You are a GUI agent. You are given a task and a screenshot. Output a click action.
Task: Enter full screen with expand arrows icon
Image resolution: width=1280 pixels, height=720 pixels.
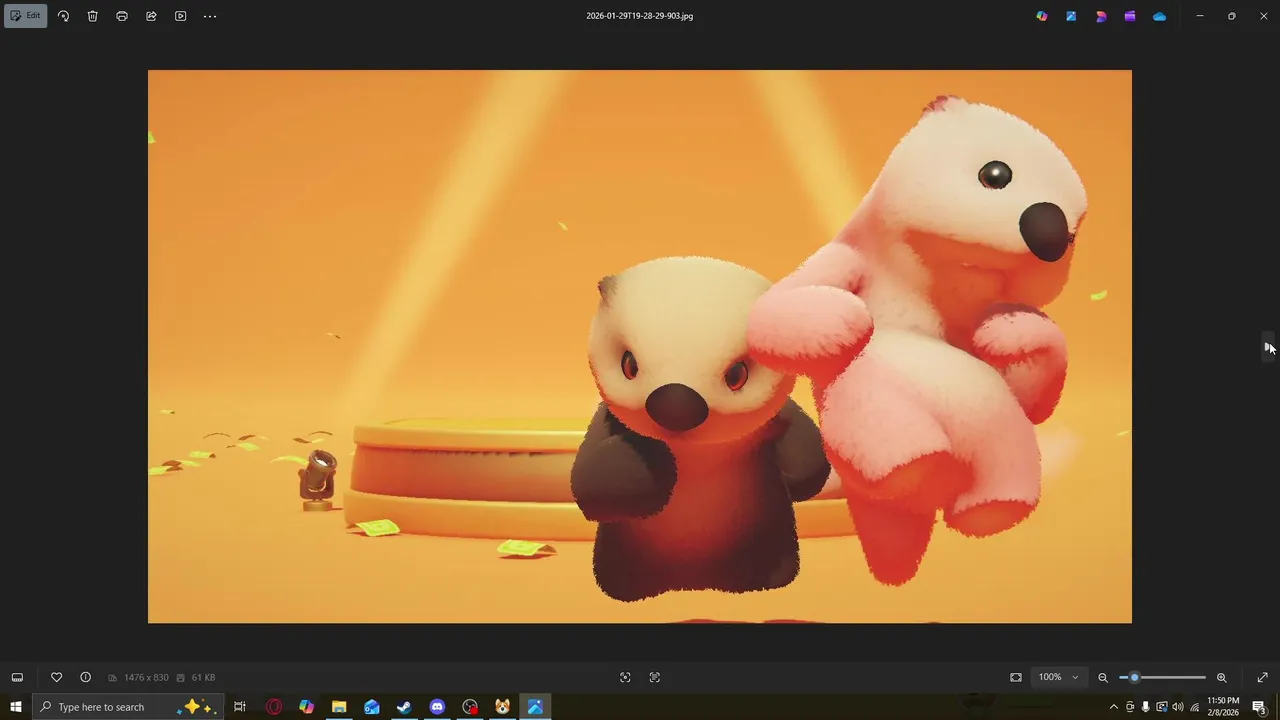[1262, 677]
